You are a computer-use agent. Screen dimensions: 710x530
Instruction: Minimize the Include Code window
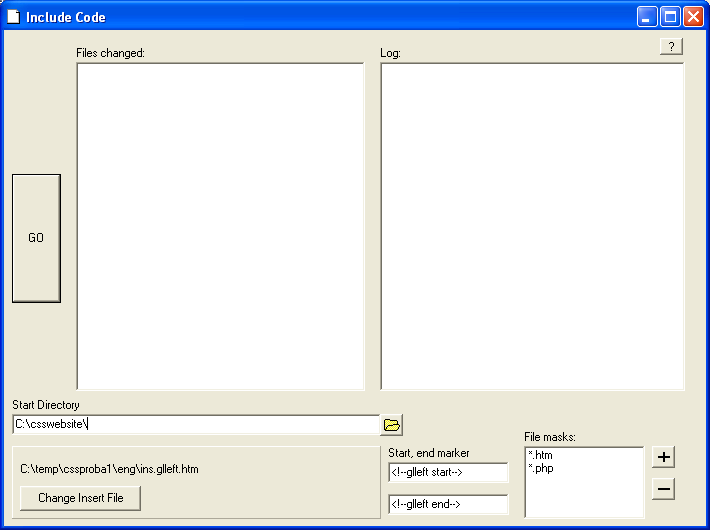[647, 17]
